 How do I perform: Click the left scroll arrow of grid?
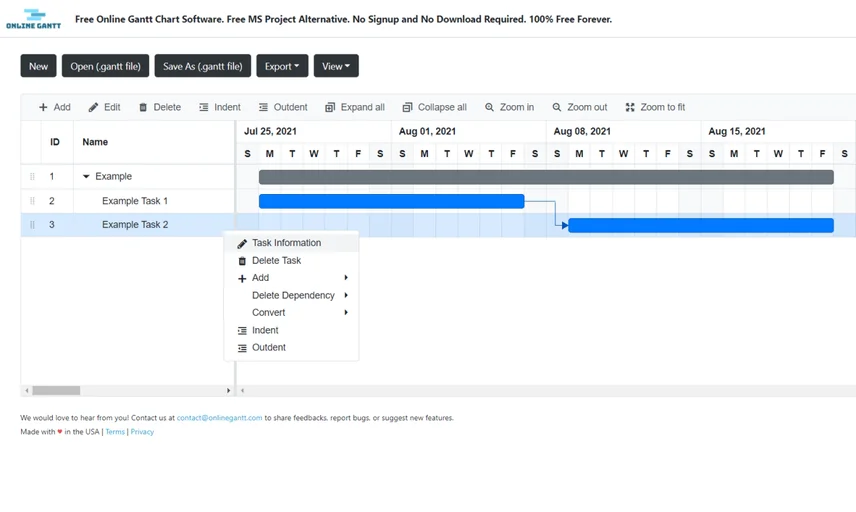coord(26,390)
